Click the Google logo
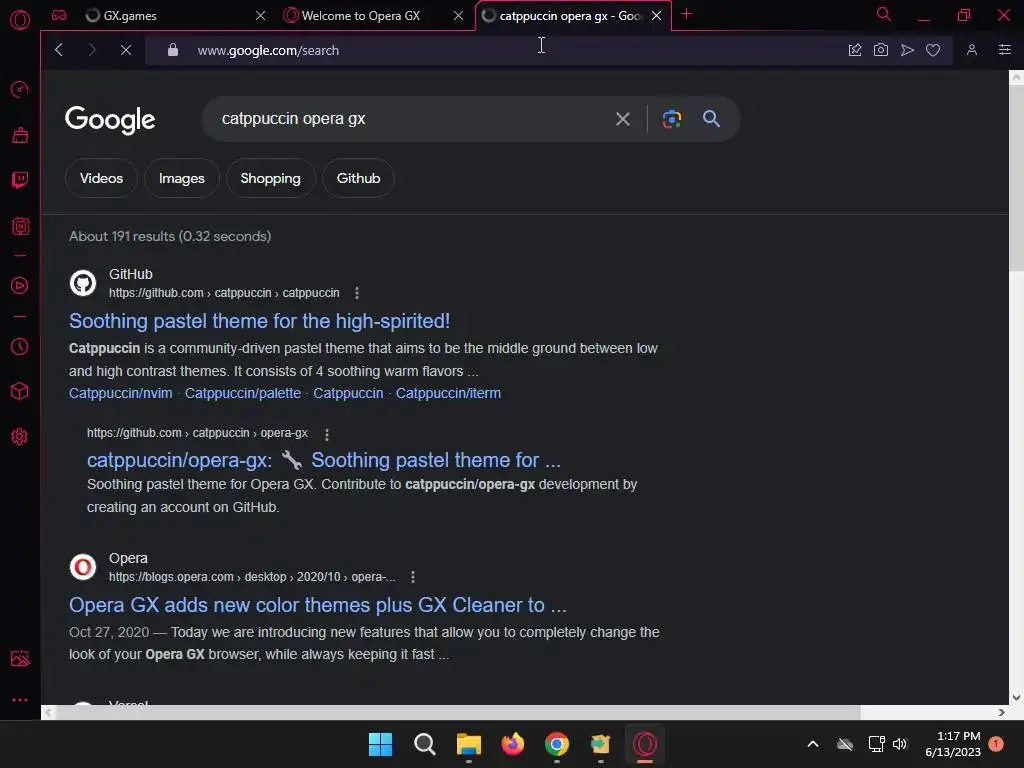 point(110,120)
